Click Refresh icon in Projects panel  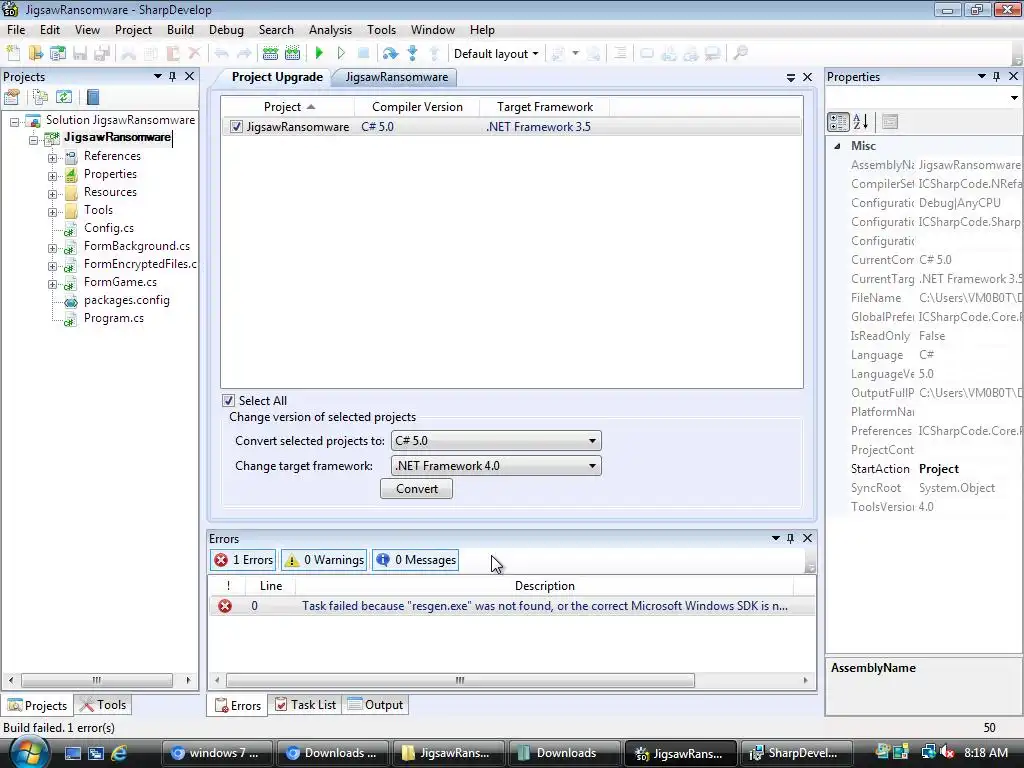[x=64, y=98]
